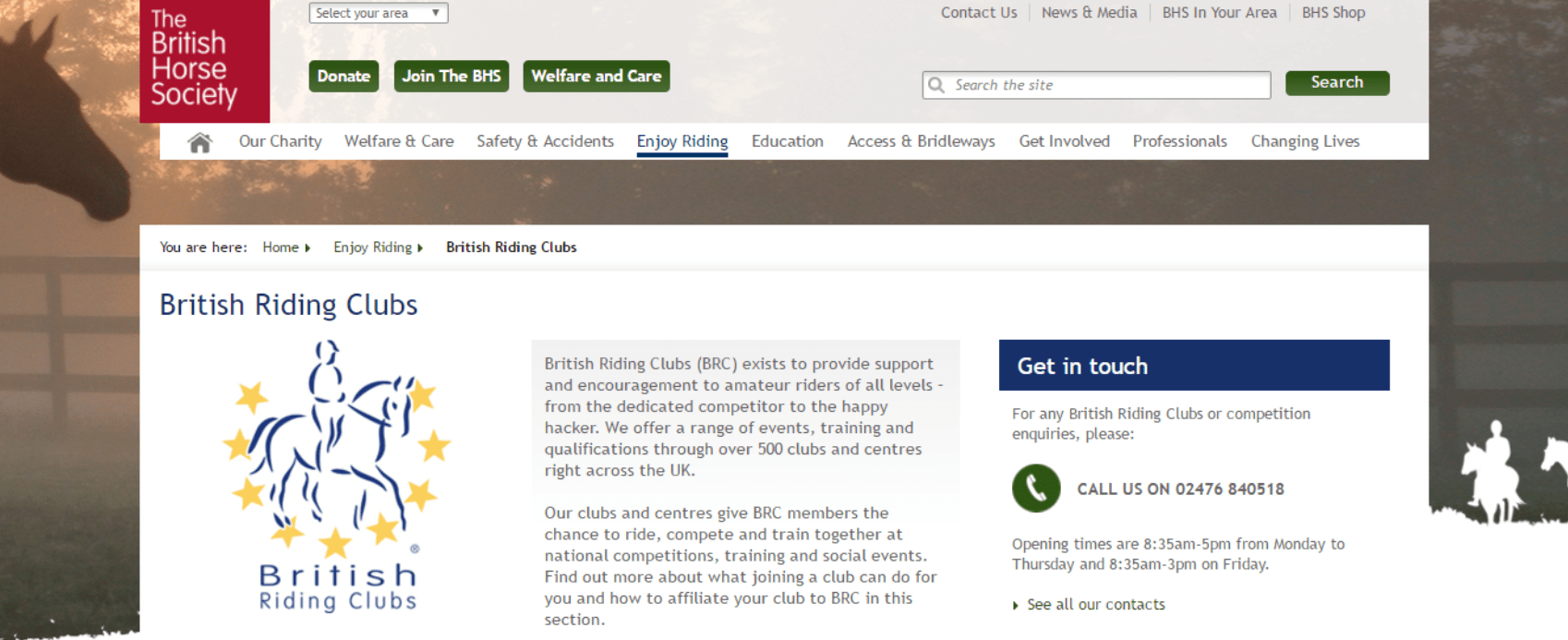The height and width of the screenshot is (640, 1568).
Task: Open the Education menu
Action: [x=788, y=141]
